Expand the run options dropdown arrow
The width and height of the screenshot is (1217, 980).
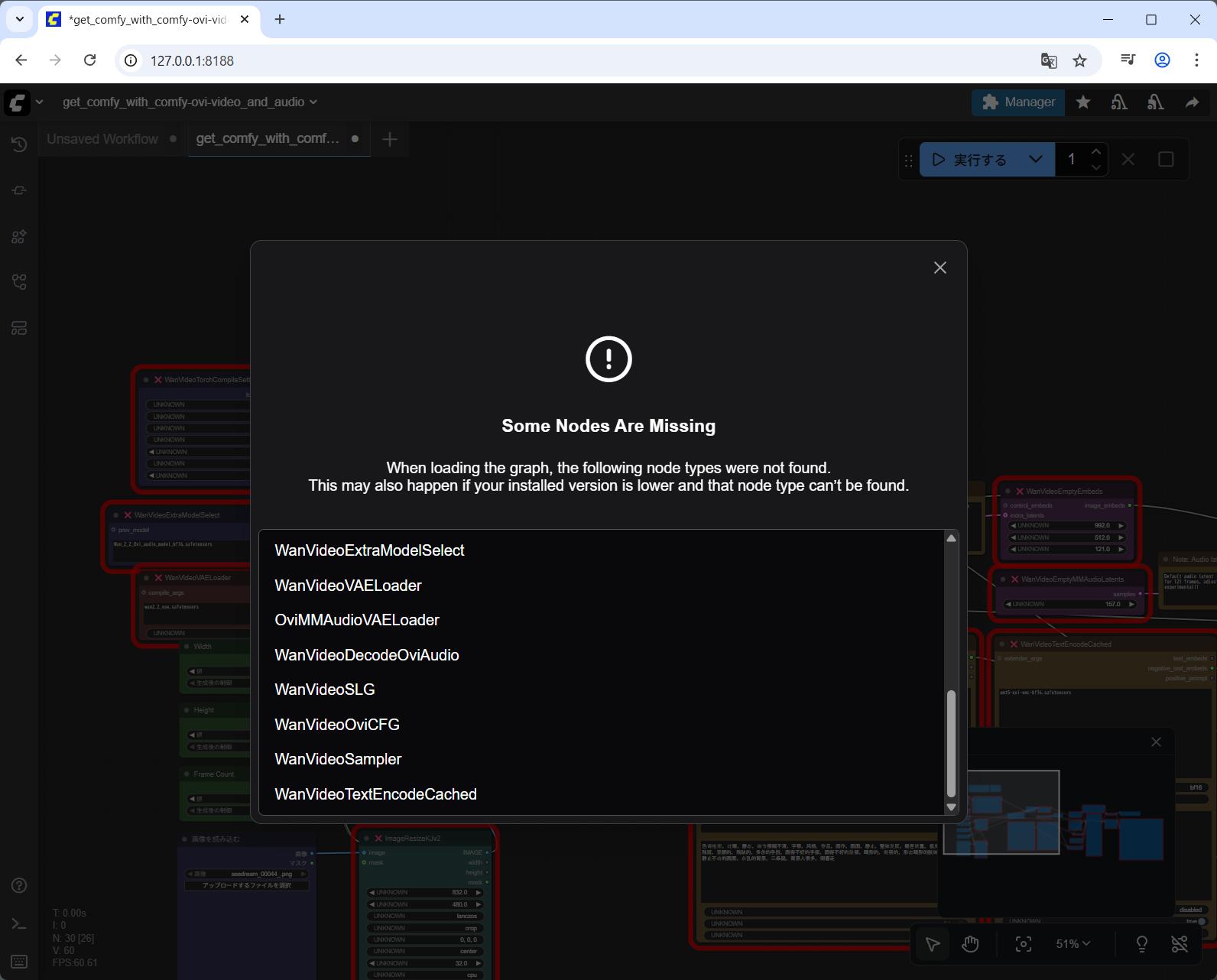[x=1035, y=160]
